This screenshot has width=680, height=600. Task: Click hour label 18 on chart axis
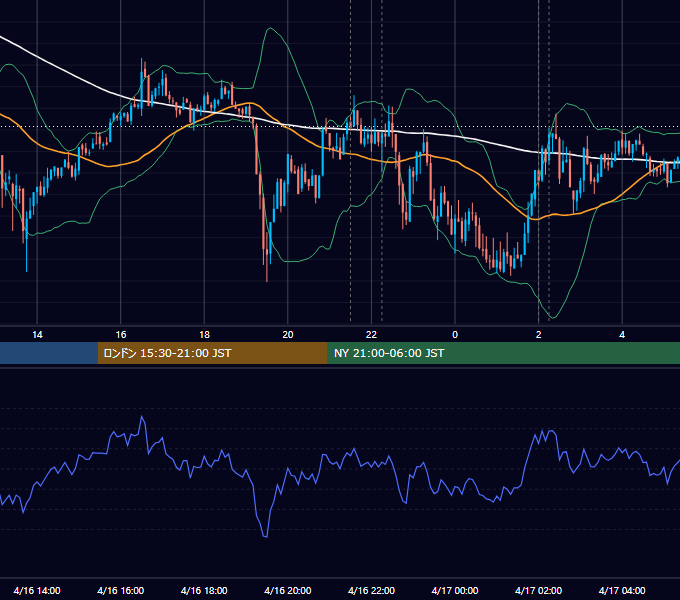tap(204, 335)
